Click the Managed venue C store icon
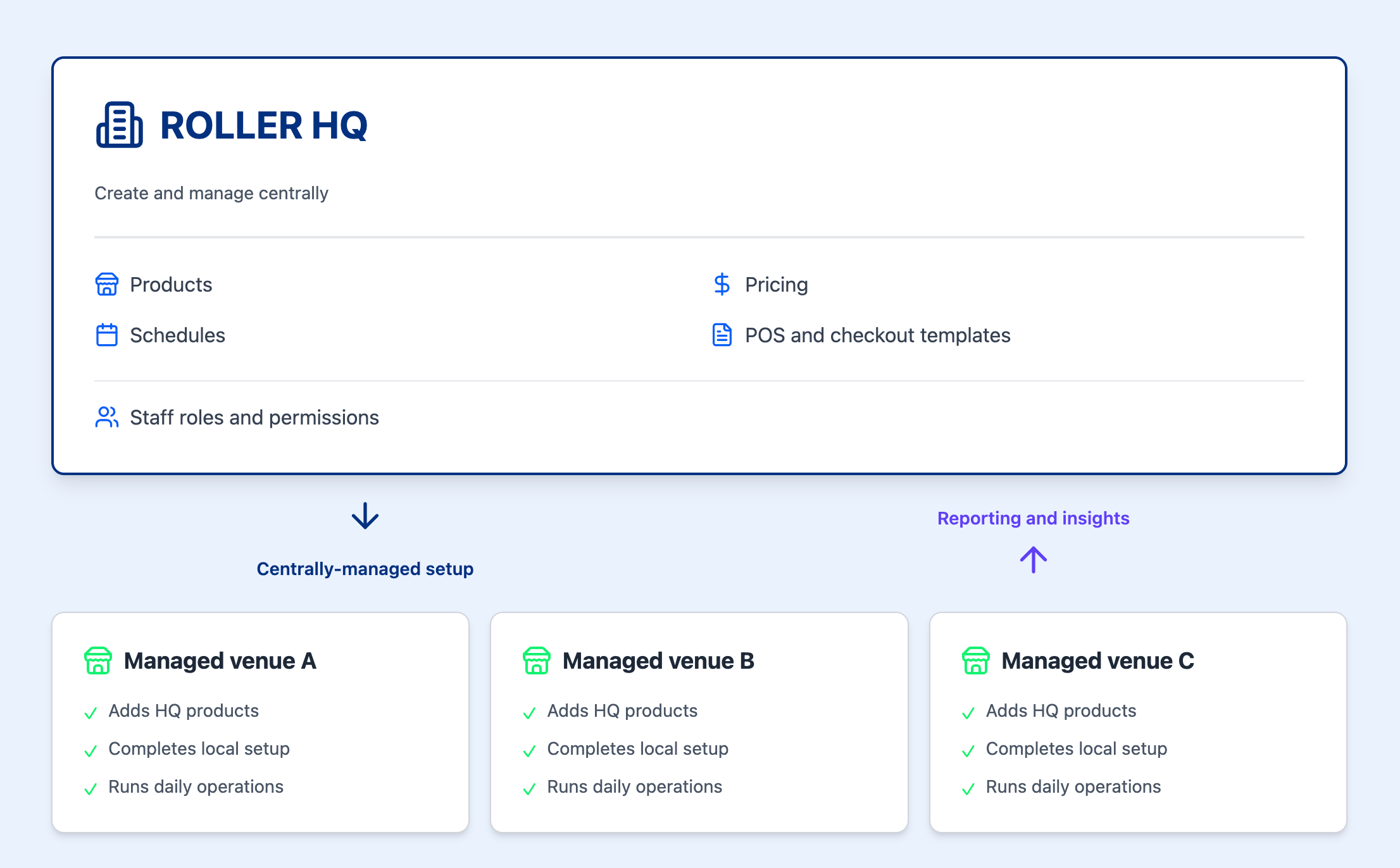Screen dimensions: 1400x868 (975, 660)
